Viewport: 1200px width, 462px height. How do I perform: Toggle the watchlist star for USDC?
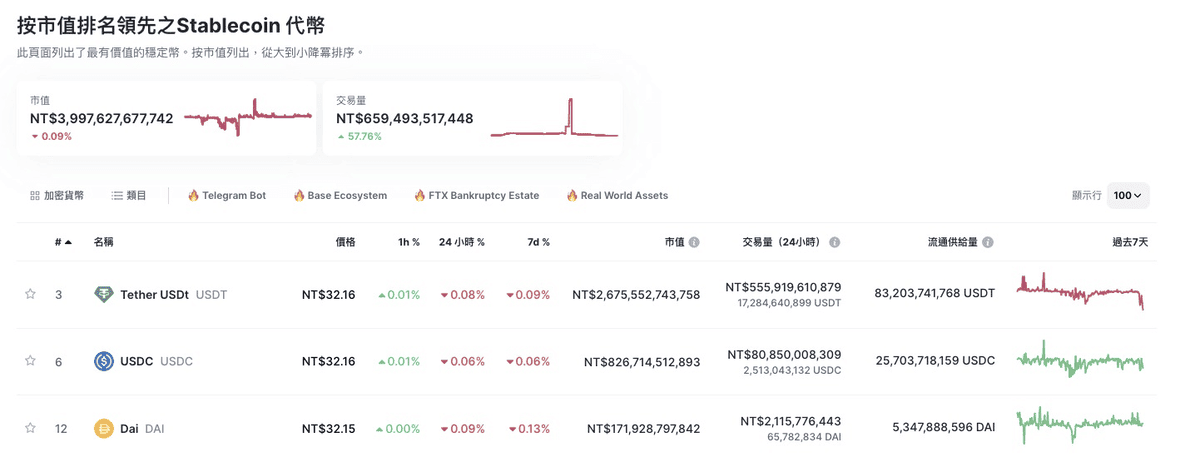point(30,361)
